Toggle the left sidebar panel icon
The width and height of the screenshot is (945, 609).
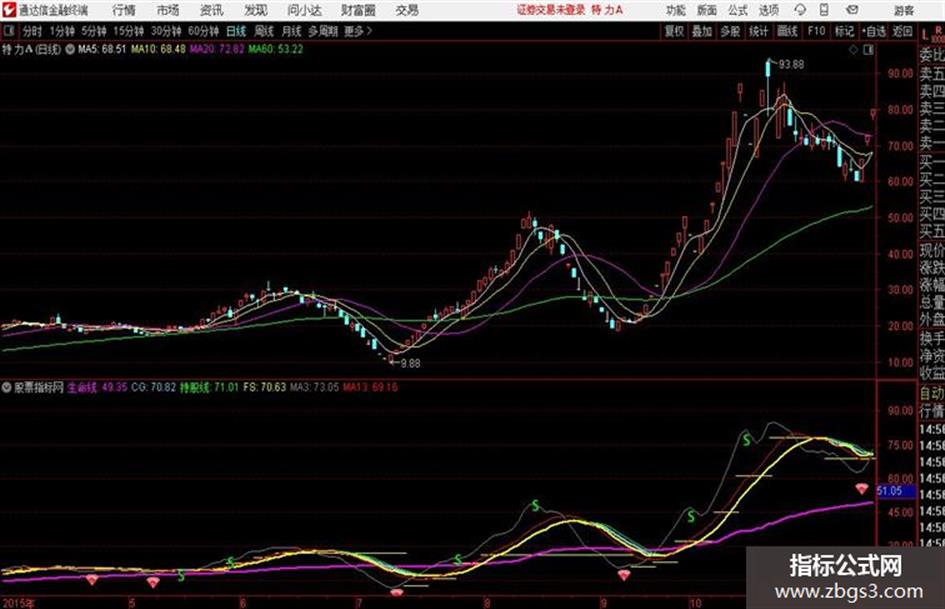[9, 31]
